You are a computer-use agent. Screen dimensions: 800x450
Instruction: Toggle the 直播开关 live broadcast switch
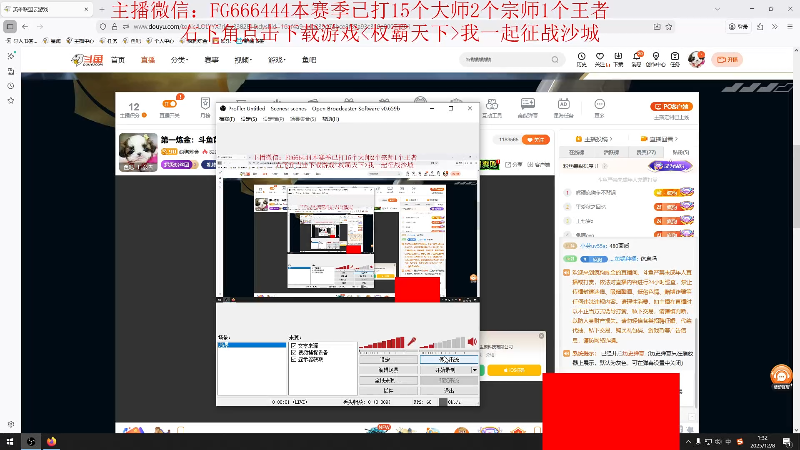pos(169,104)
